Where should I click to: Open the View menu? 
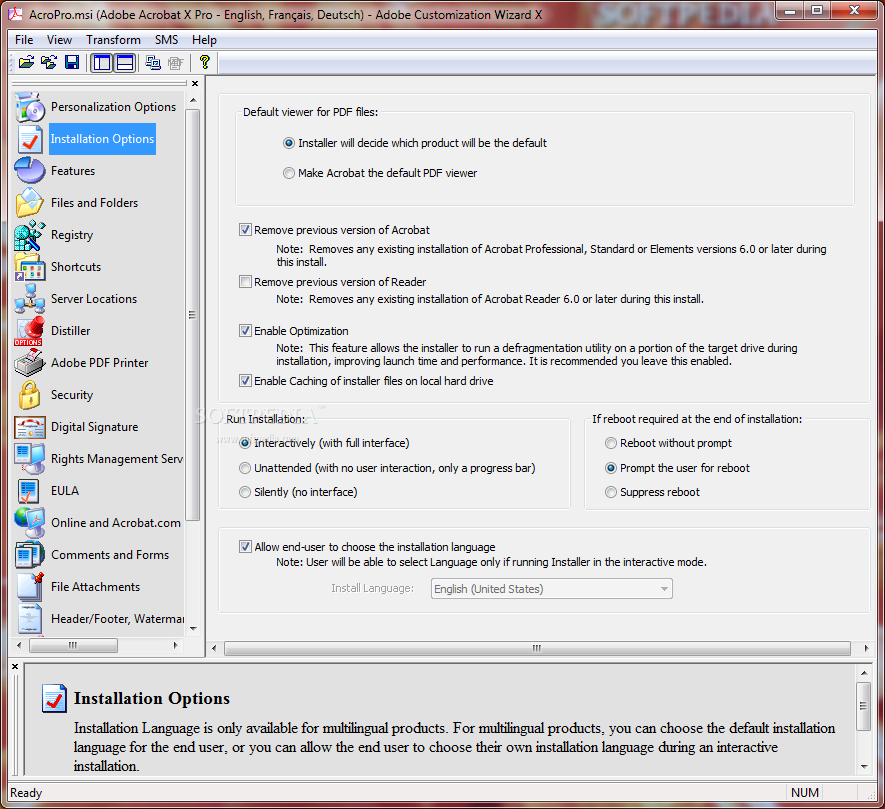[x=59, y=40]
